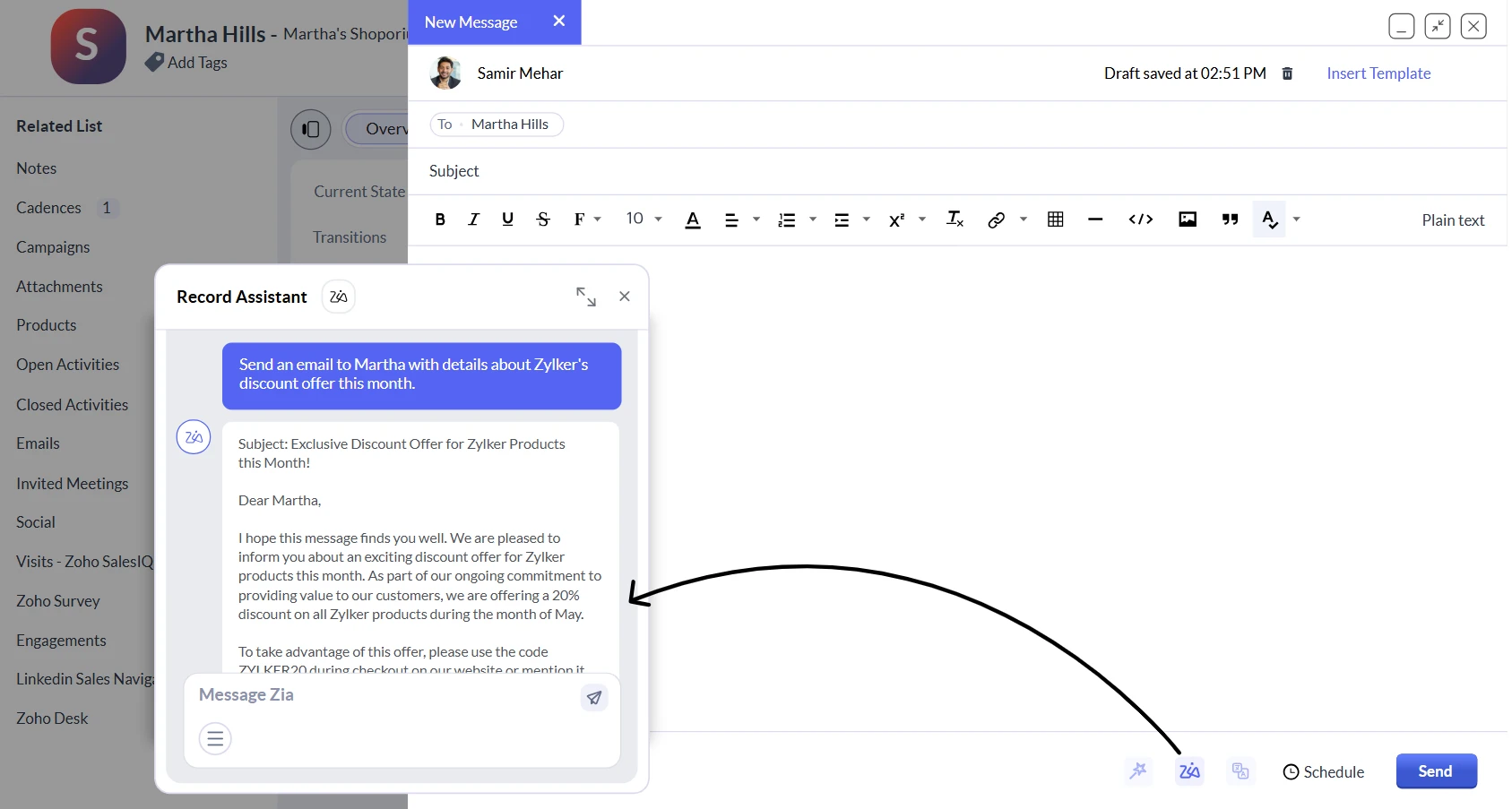
Task: Click the text alignment icon
Action: pos(731,219)
